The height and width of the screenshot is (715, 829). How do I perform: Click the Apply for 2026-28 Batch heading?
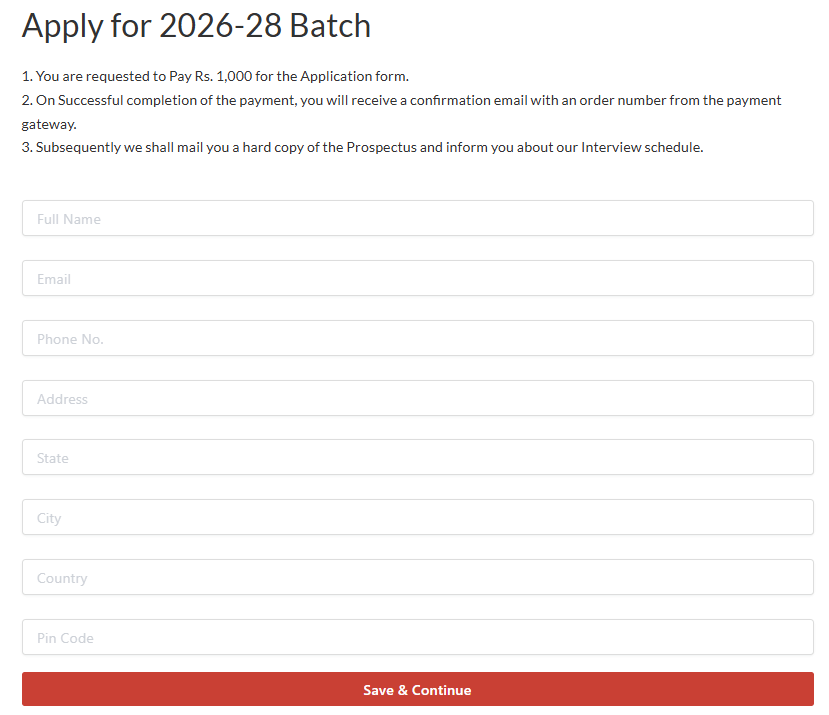tap(196, 26)
